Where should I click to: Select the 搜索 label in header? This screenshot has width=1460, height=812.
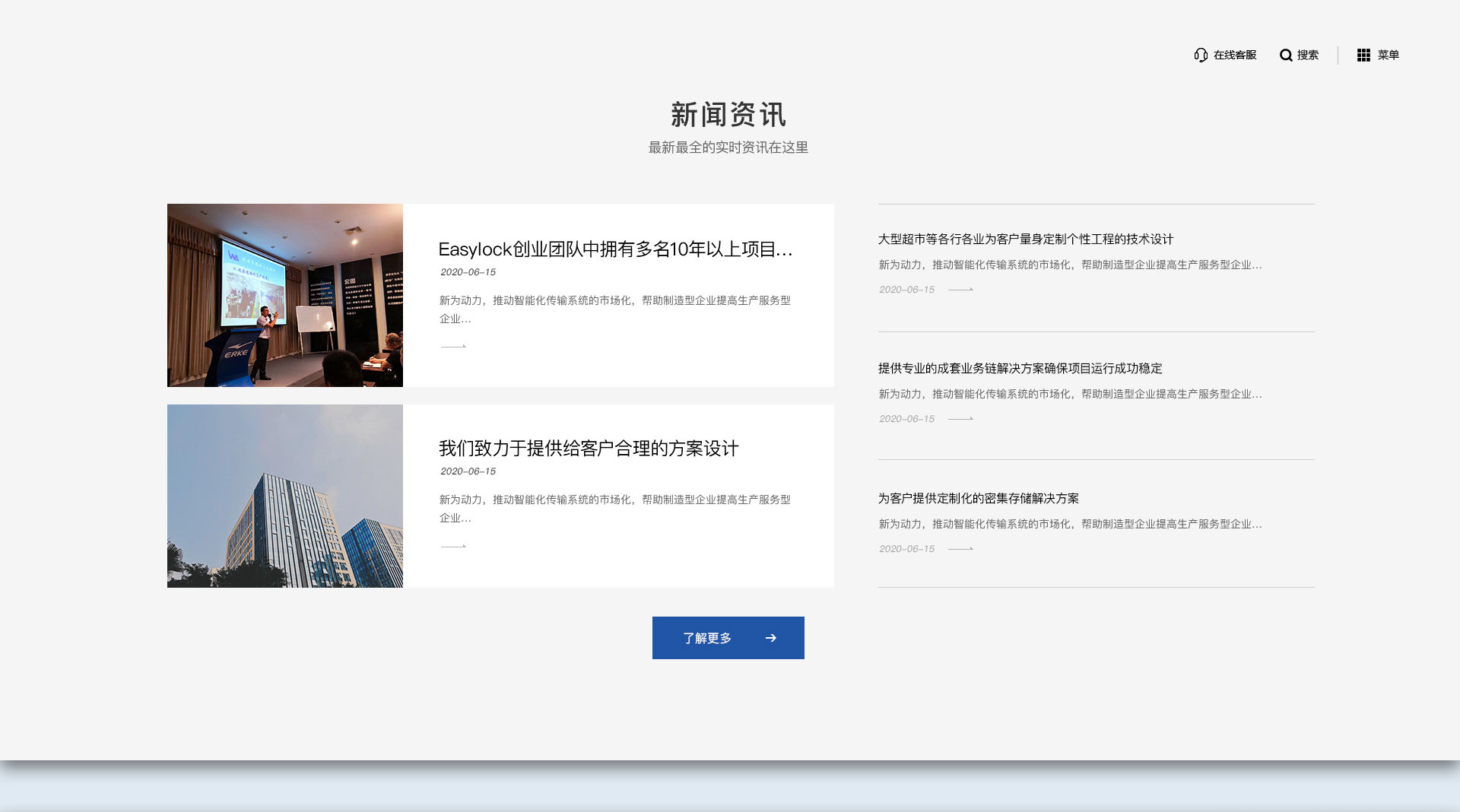coord(1308,55)
